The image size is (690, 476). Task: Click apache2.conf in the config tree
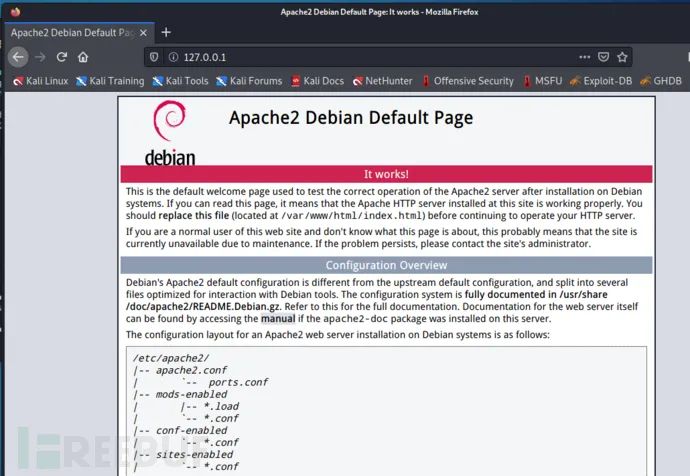coord(191,370)
